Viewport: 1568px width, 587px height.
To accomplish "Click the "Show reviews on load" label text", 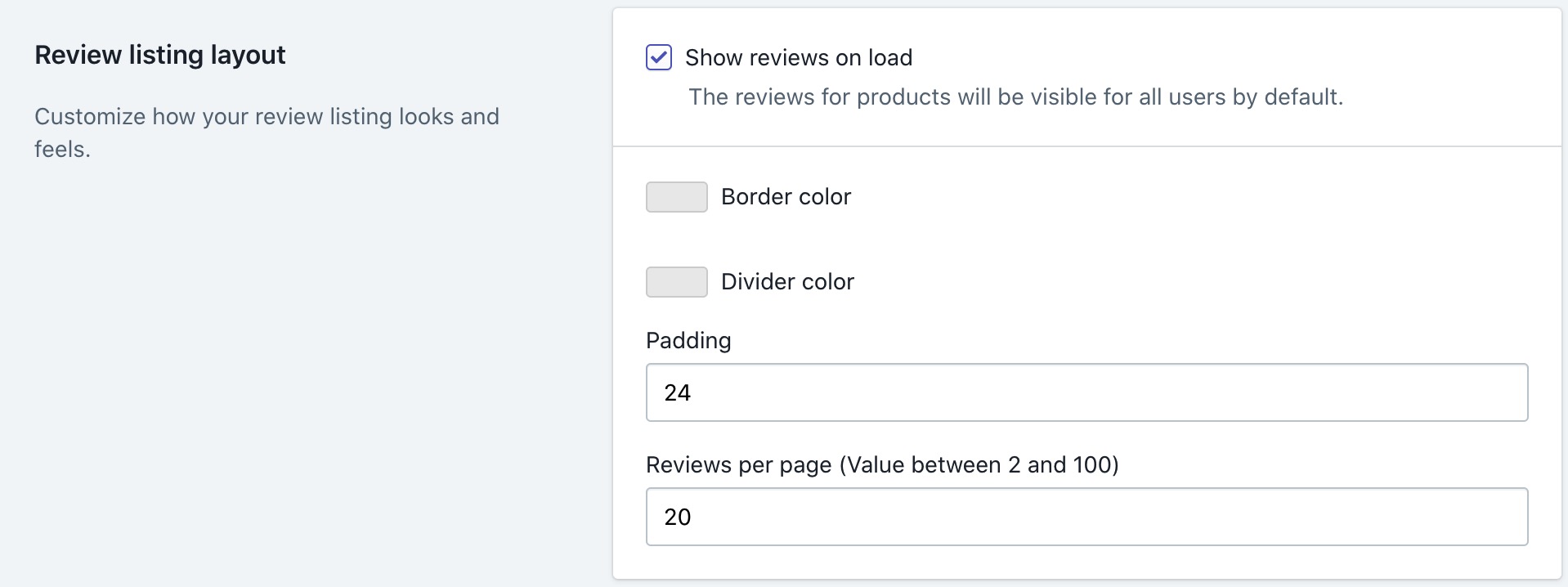I will pos(799,57).
